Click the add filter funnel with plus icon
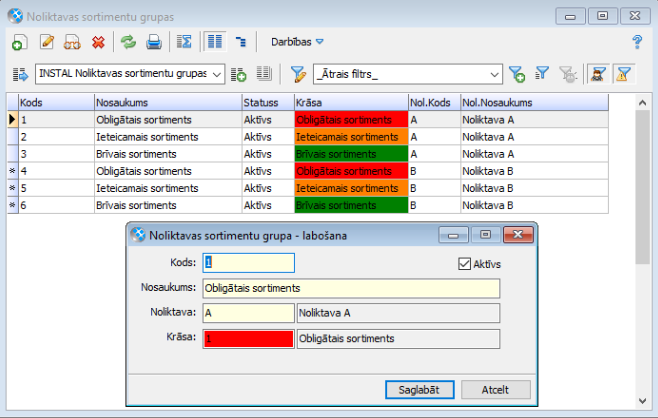Image resolution: width=658 pixels, height=418 pixels. pyautogui.click(x=517, y=74)
